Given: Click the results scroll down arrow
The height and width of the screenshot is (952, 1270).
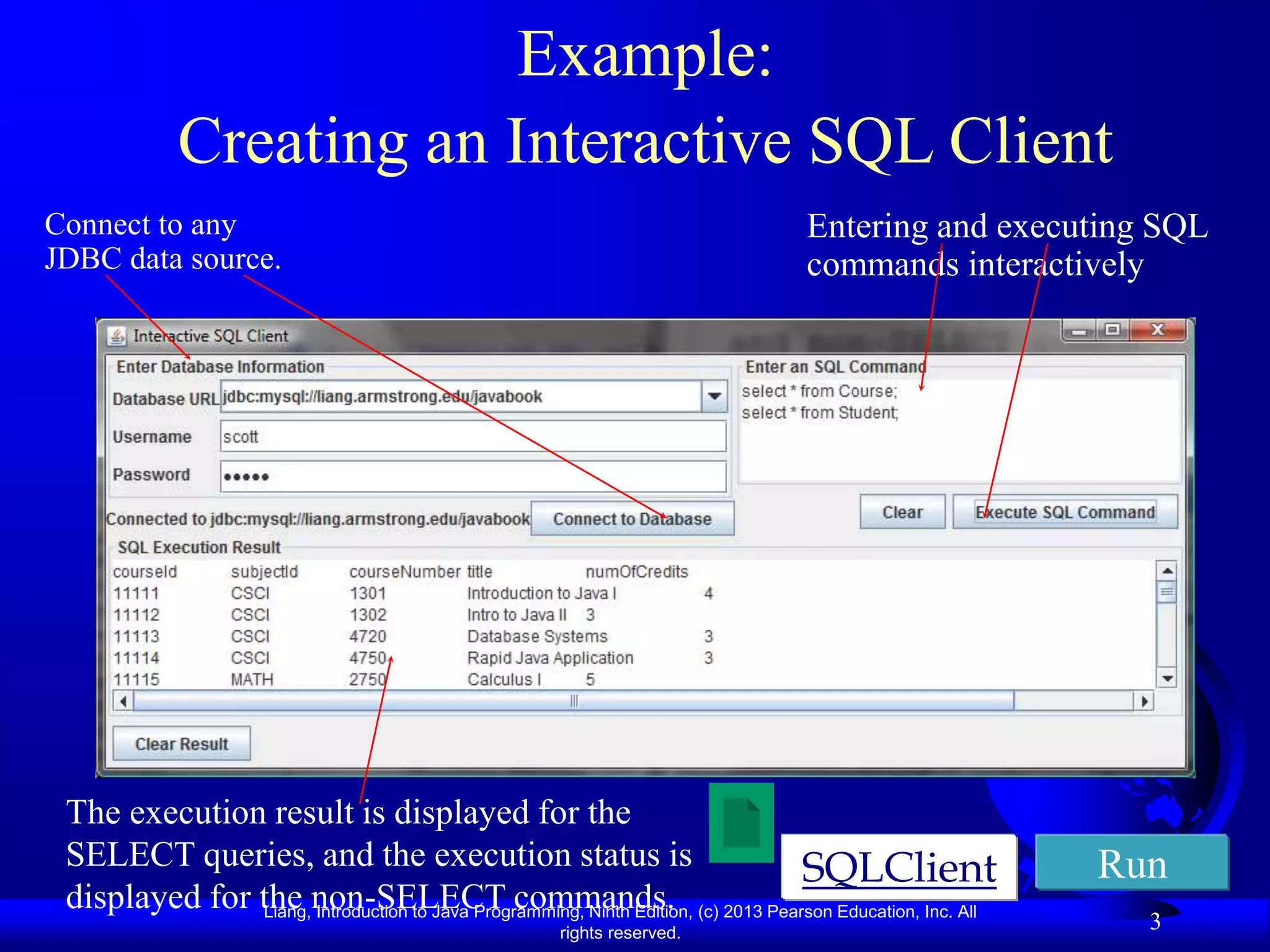Looking at the screenshot, I should [1167, 679].
